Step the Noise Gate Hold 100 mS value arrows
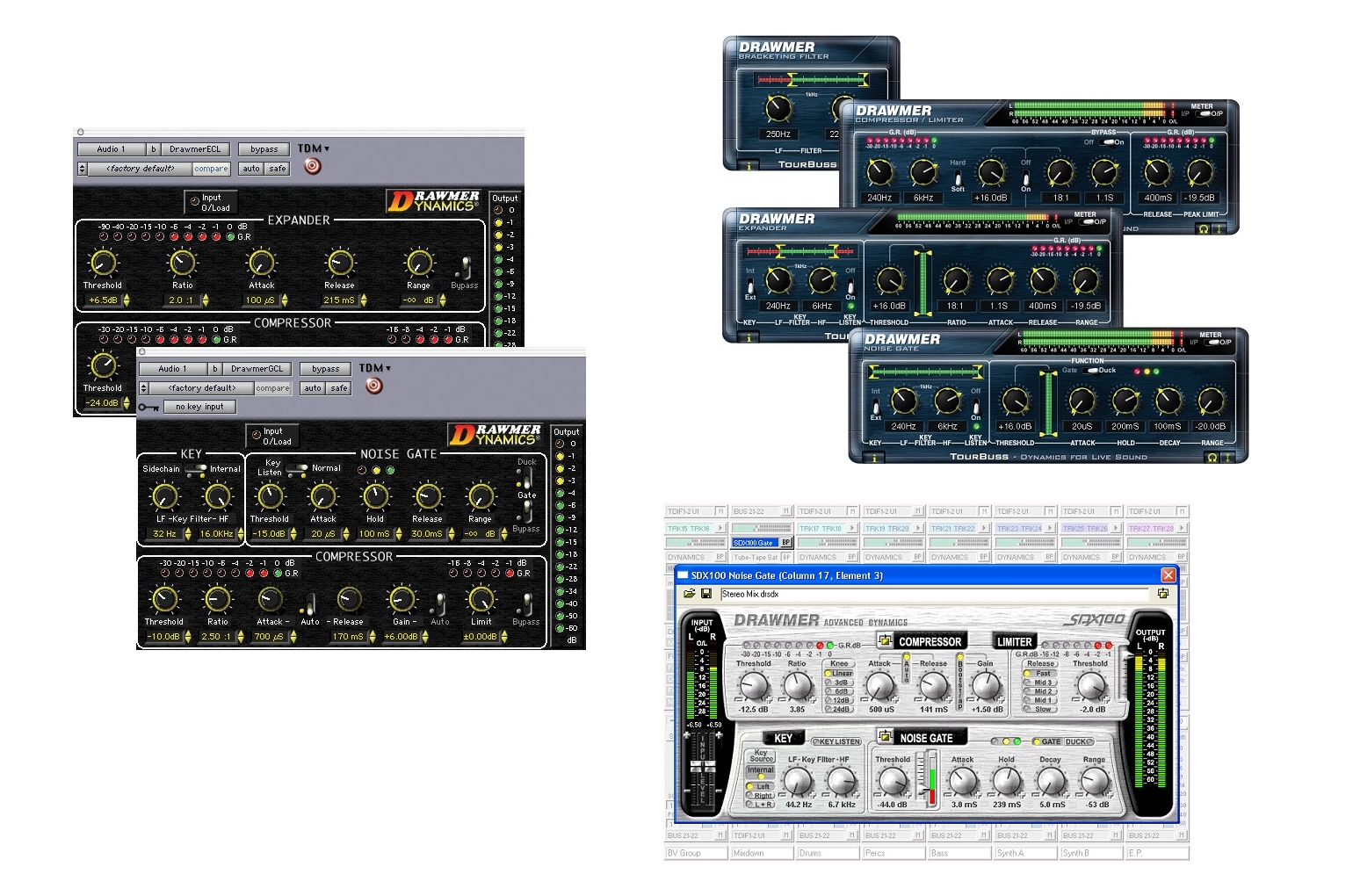 point(398,534)
